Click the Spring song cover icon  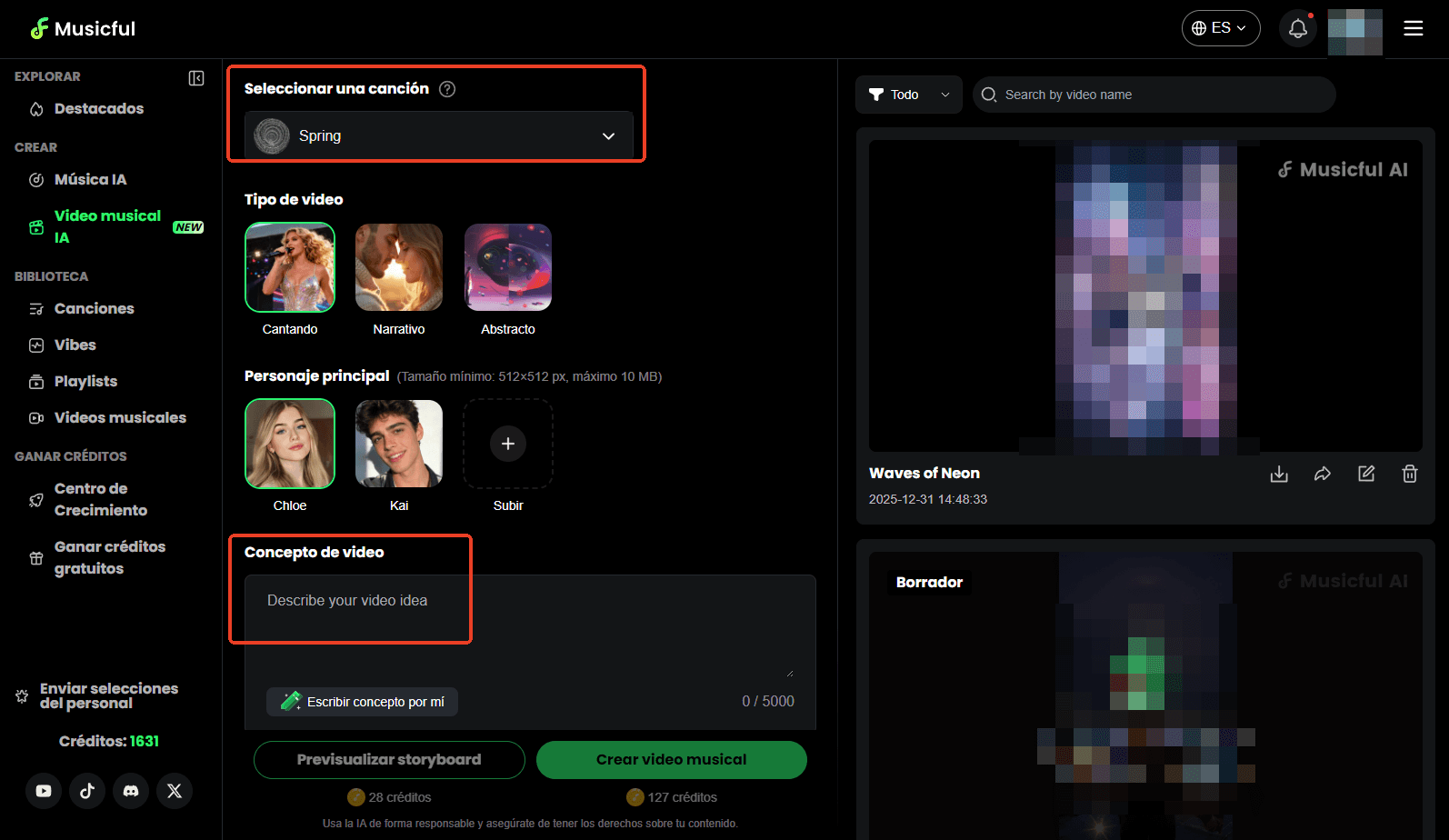(272, 136)
